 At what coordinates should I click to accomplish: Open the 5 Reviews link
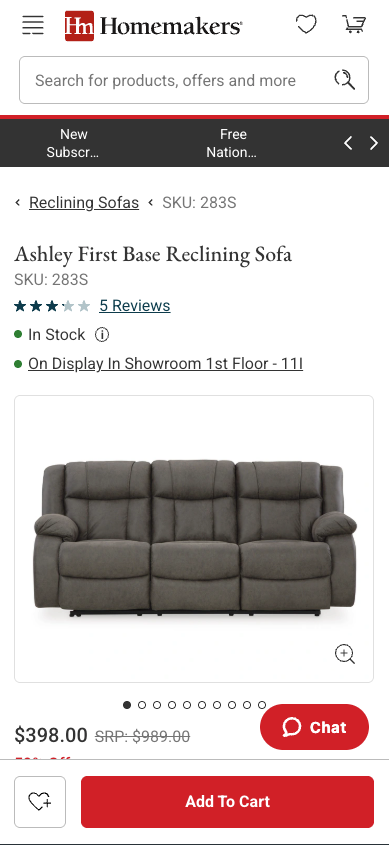135,306
